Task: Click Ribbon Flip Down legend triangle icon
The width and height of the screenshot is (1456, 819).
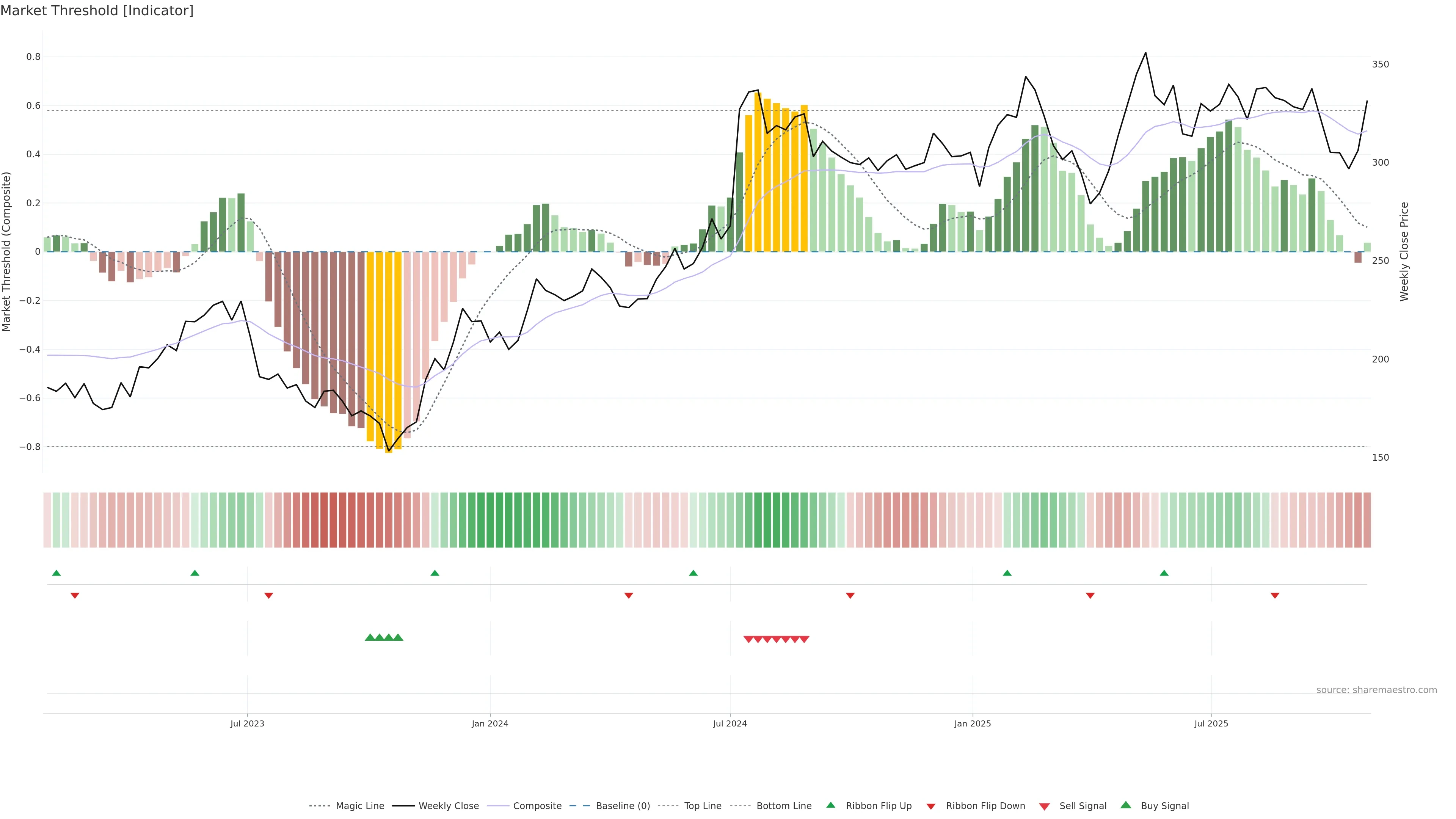Action: pyautogui.click(x=931, y=806)
